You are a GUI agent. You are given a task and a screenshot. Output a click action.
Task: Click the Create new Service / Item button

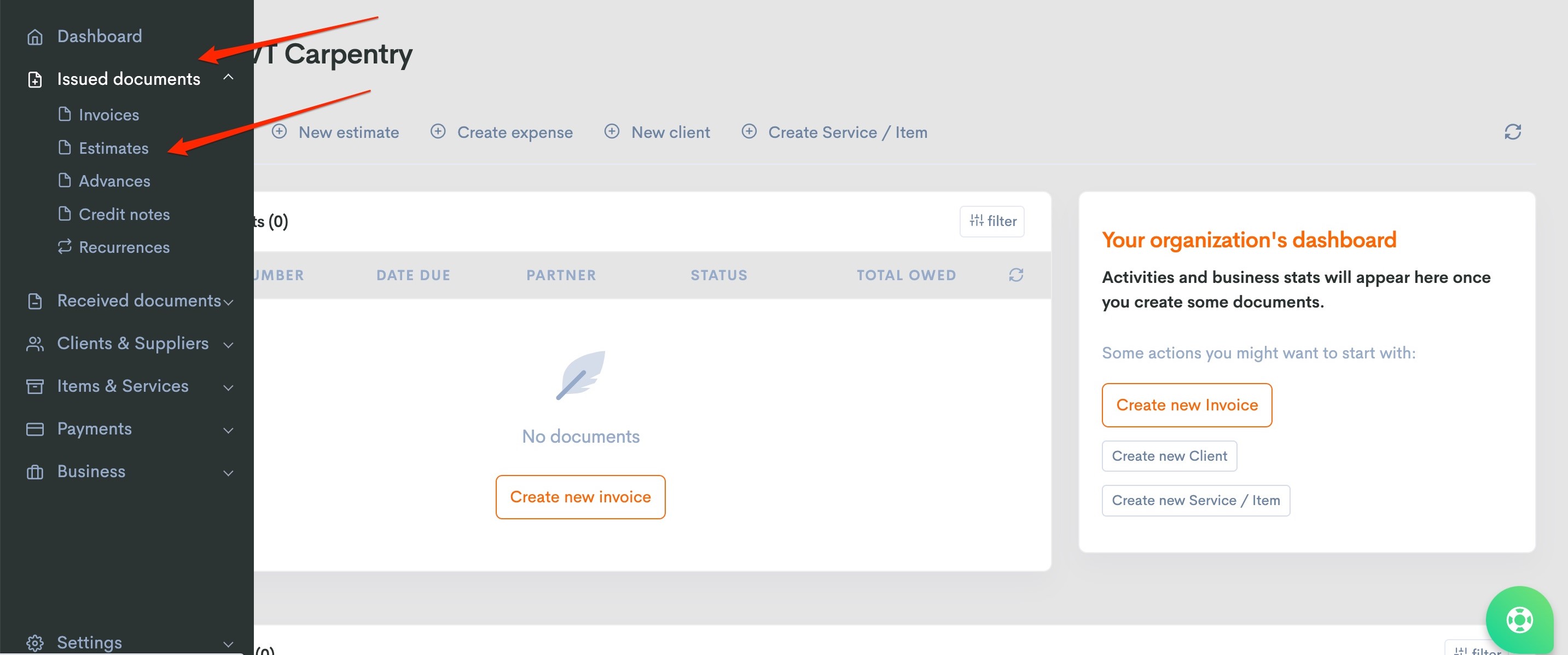click(x=1195, y=500)
